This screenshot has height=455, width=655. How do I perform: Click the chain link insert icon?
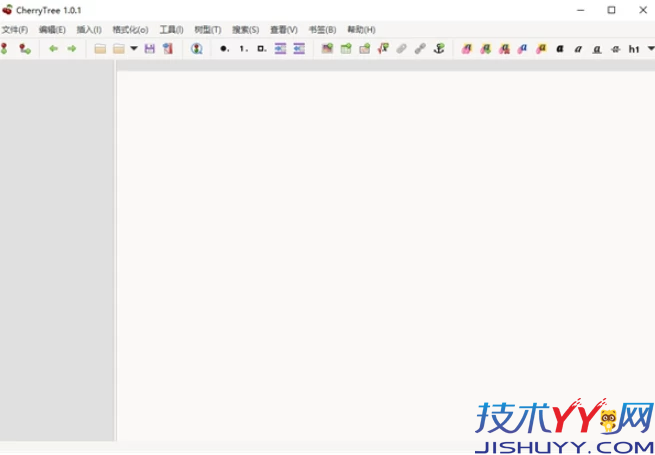[x=420, y=49]
